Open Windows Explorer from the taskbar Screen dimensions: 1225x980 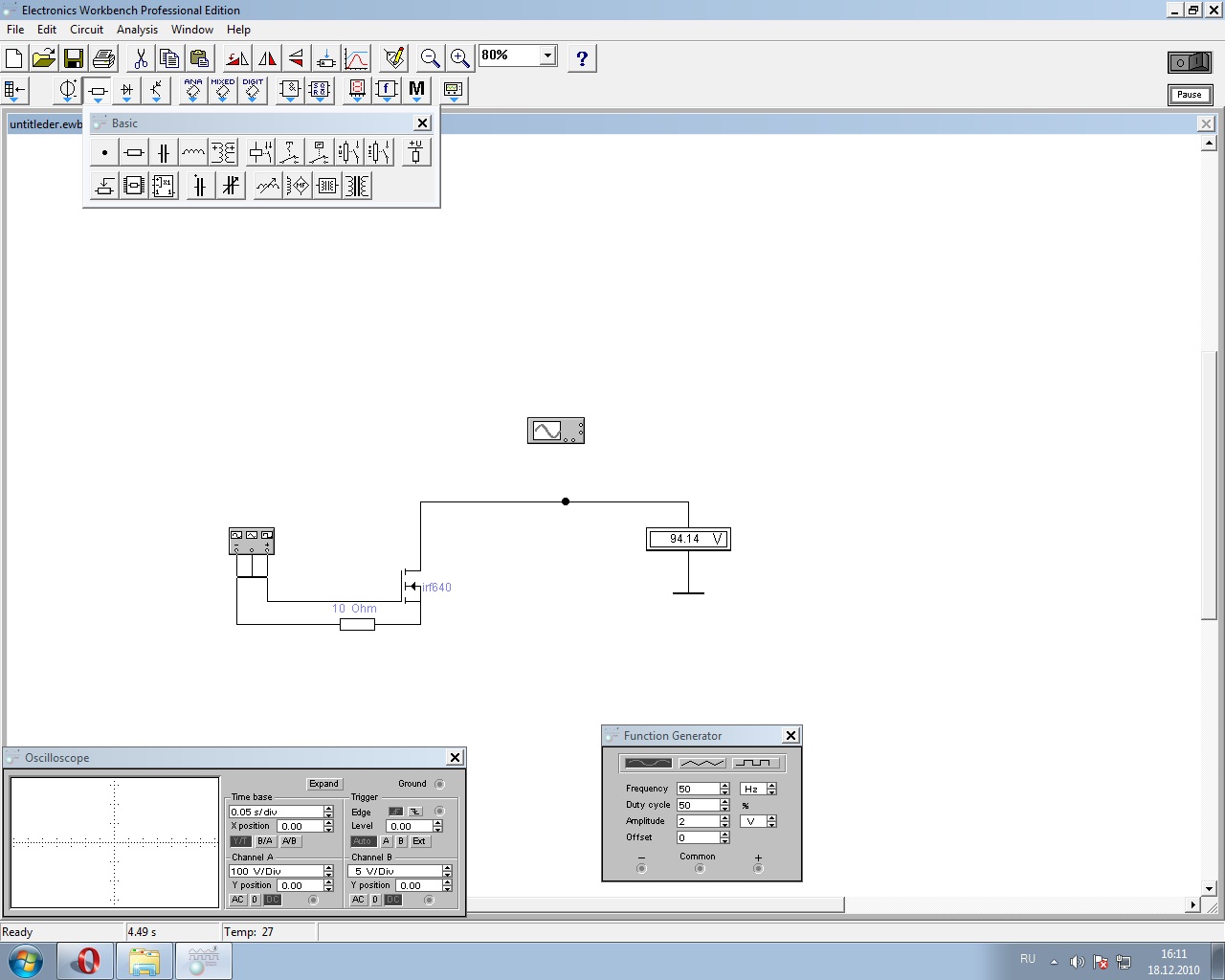pos(144,961)
